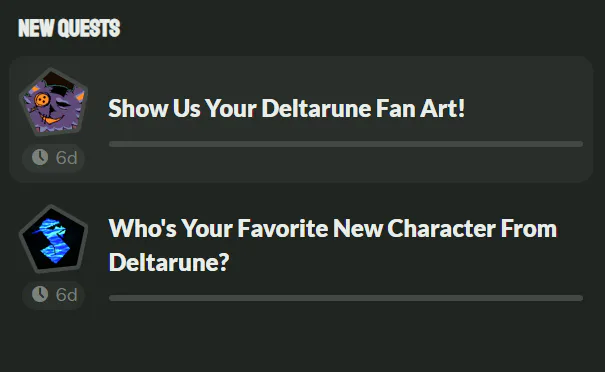The width and height of the screenshot is (605, 372).
Task: Click the "6d" text below the blue S badge
Action: [x=67, y=295]
